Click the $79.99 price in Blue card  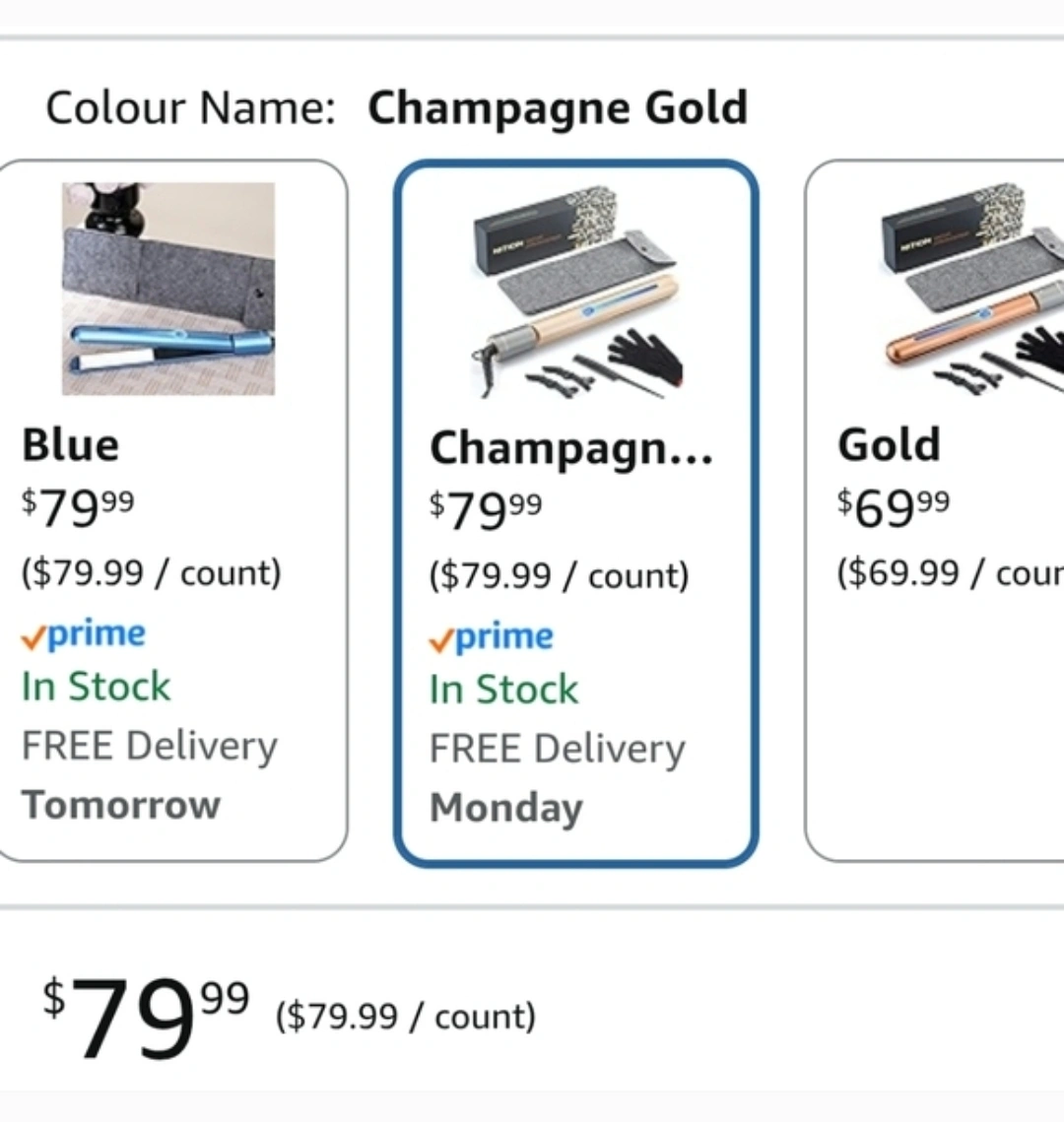pos(78,506)
